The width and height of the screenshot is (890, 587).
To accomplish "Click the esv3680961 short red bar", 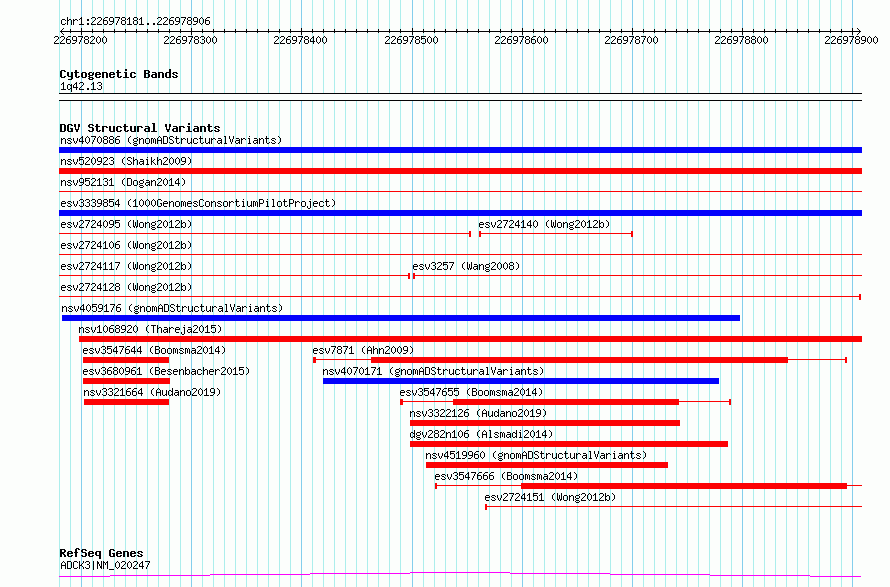I will pos(127,381).
